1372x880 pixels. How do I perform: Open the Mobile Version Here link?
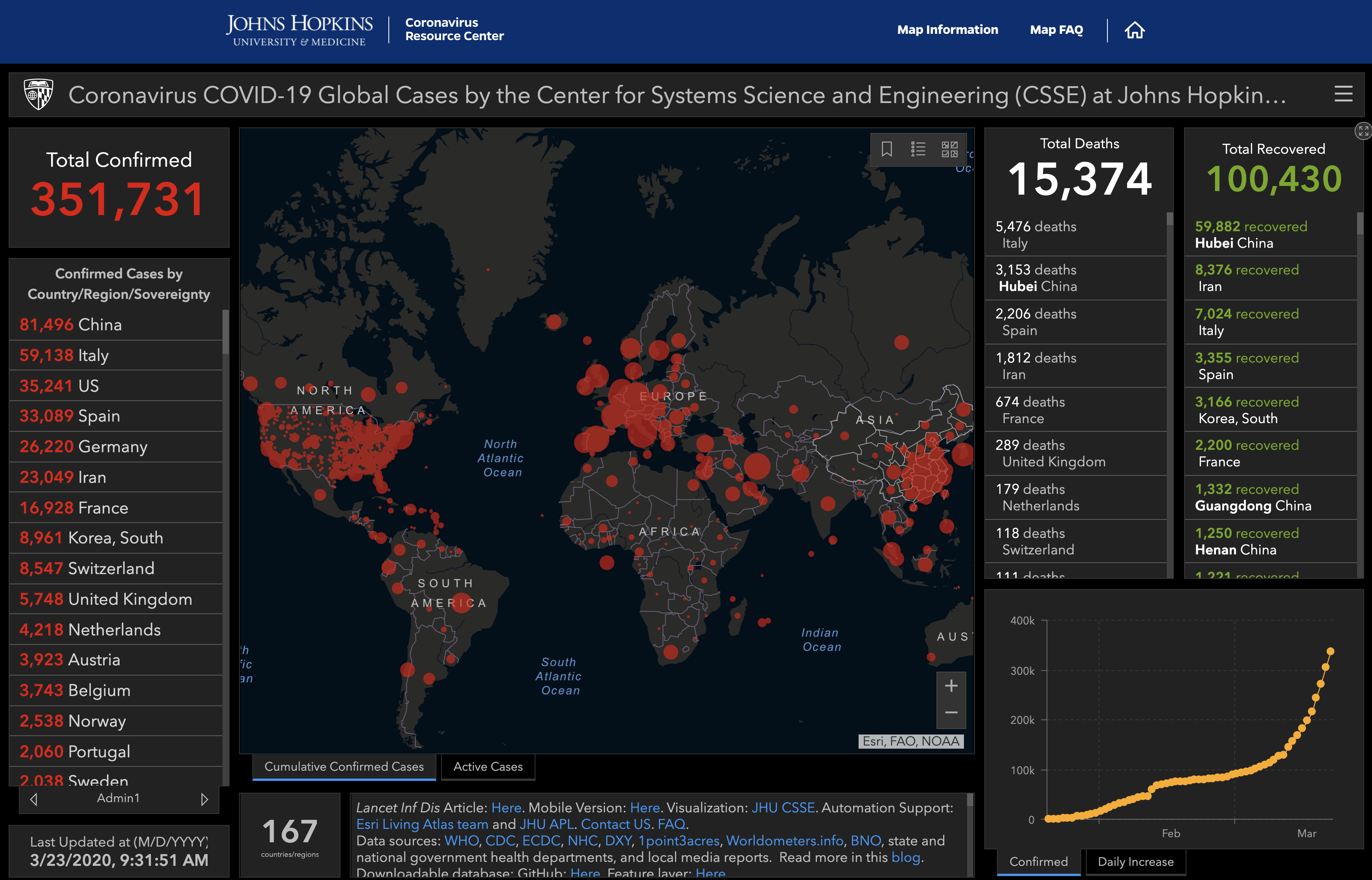pos(644,807)
